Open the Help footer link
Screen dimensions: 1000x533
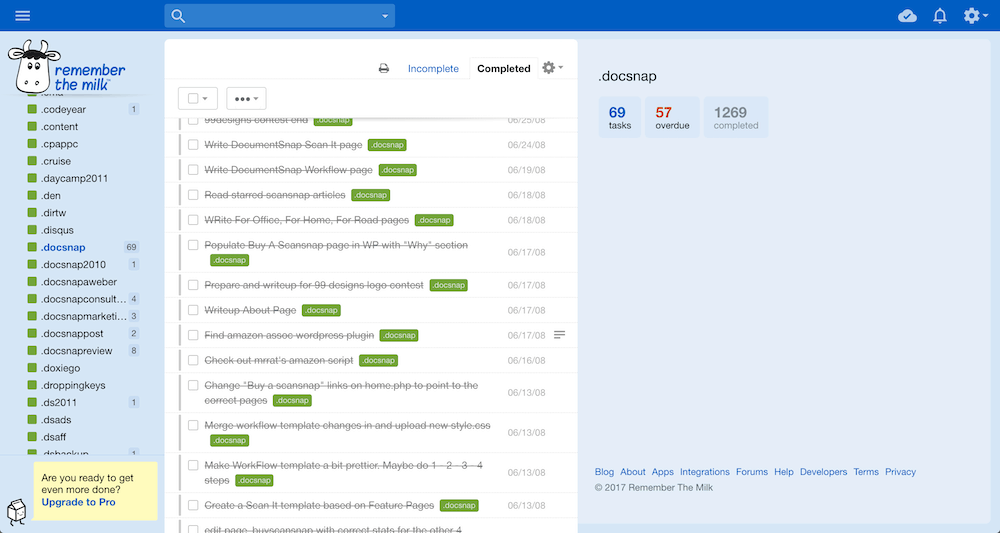click(784, 472)
